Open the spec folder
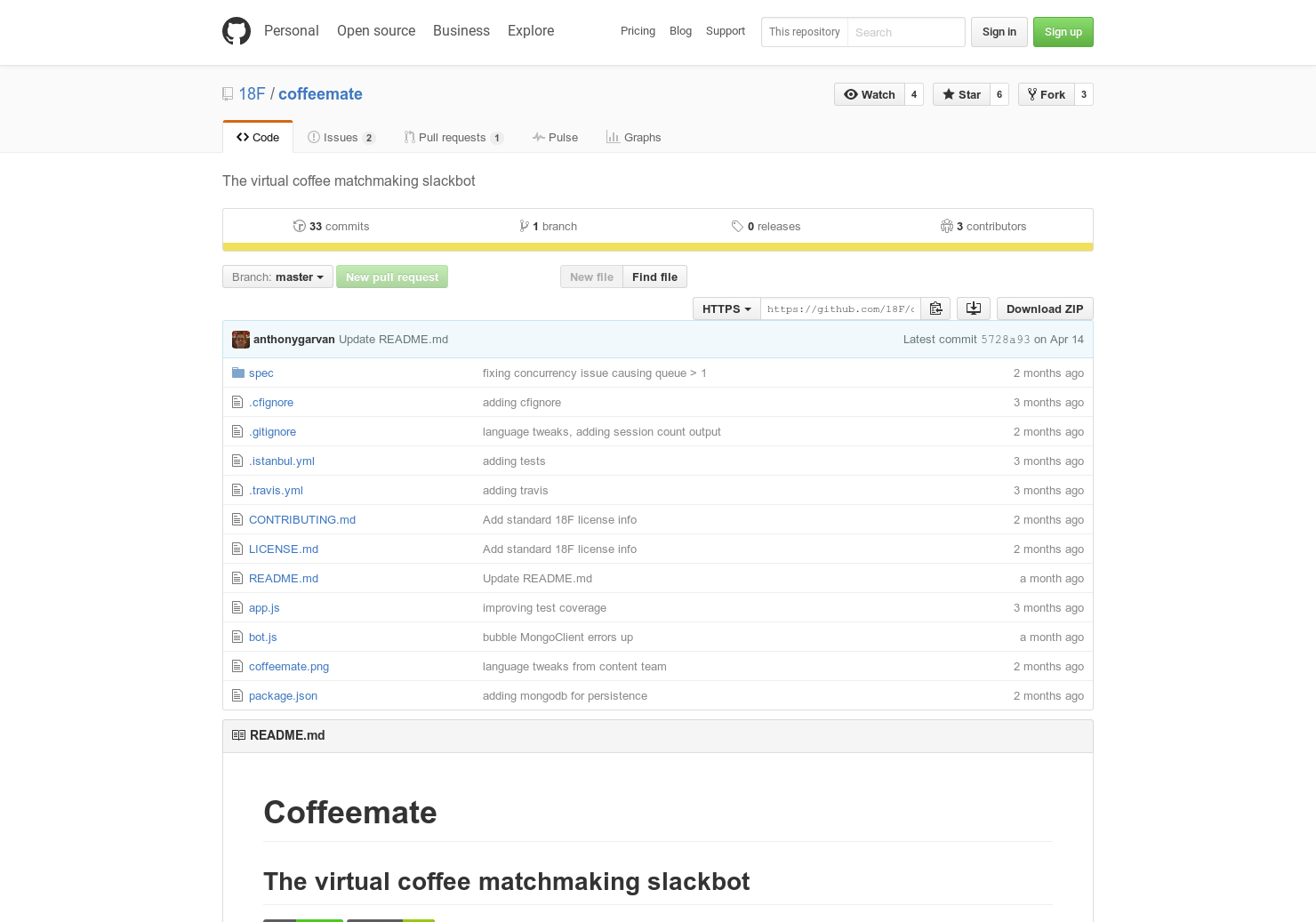This screenshot has height=922, width=1316. pyautogui.click(x=261, y=373)
